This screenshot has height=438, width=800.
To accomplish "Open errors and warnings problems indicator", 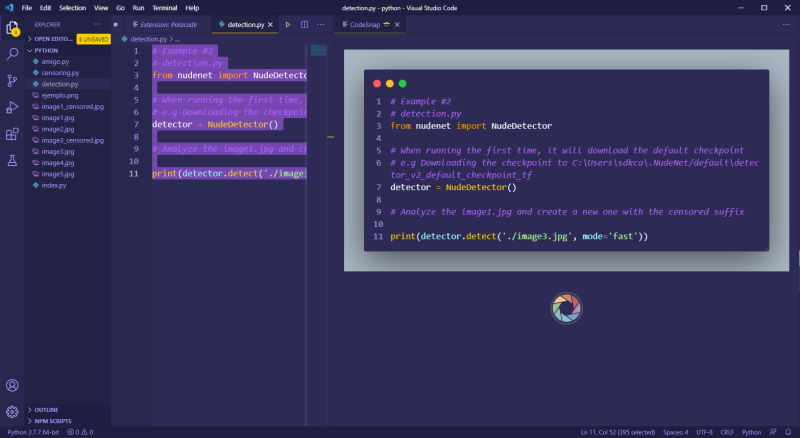I will coord(80,432).
